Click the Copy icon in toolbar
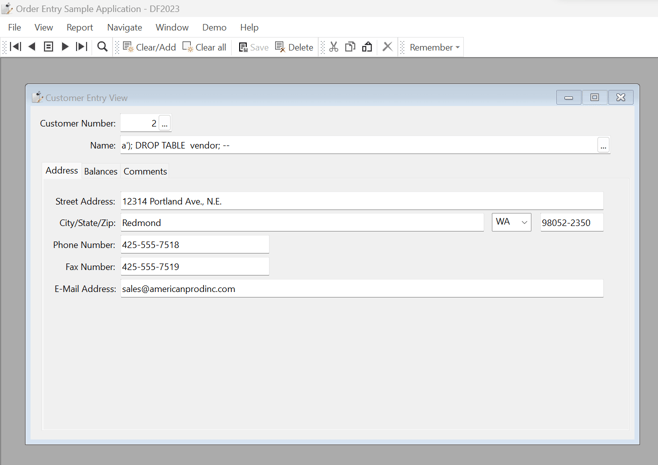Viewport: 658px width, 465px height. point(350,47)
